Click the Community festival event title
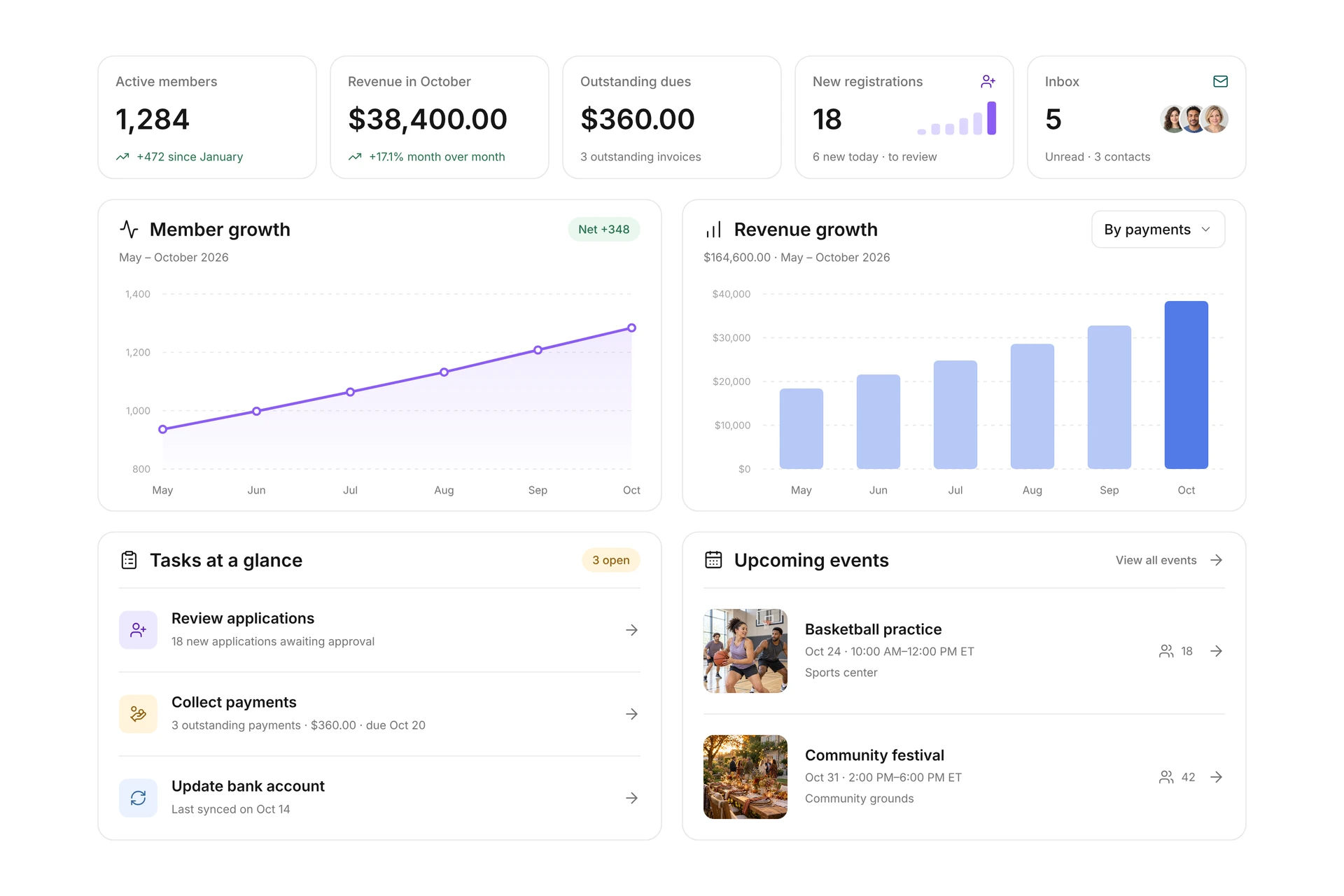Viewport: 1344px width, 896px height. (874, 755)
